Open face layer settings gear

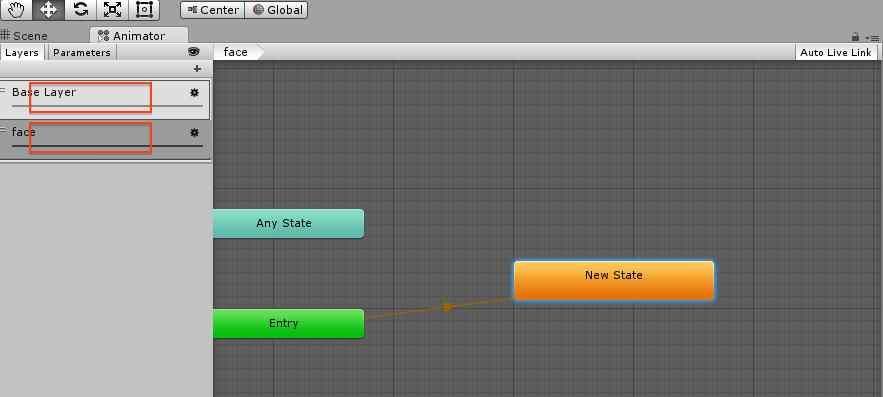[194, 133]
